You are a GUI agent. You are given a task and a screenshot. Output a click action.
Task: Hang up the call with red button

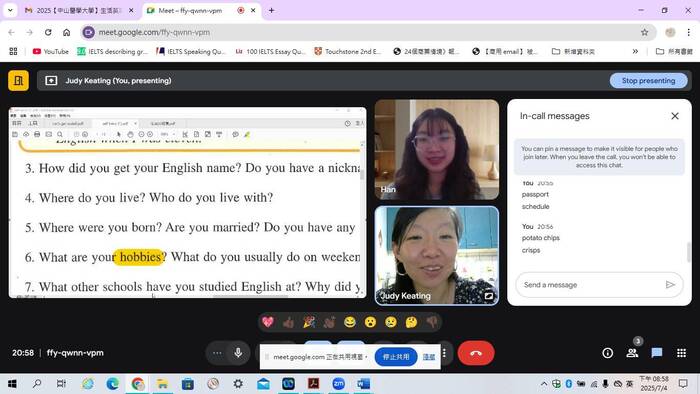click(476, 353)
